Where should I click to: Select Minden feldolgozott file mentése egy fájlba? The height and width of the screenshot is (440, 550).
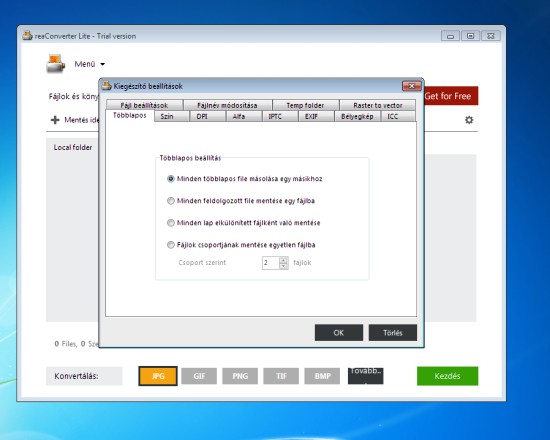click(x=170, y=201)
